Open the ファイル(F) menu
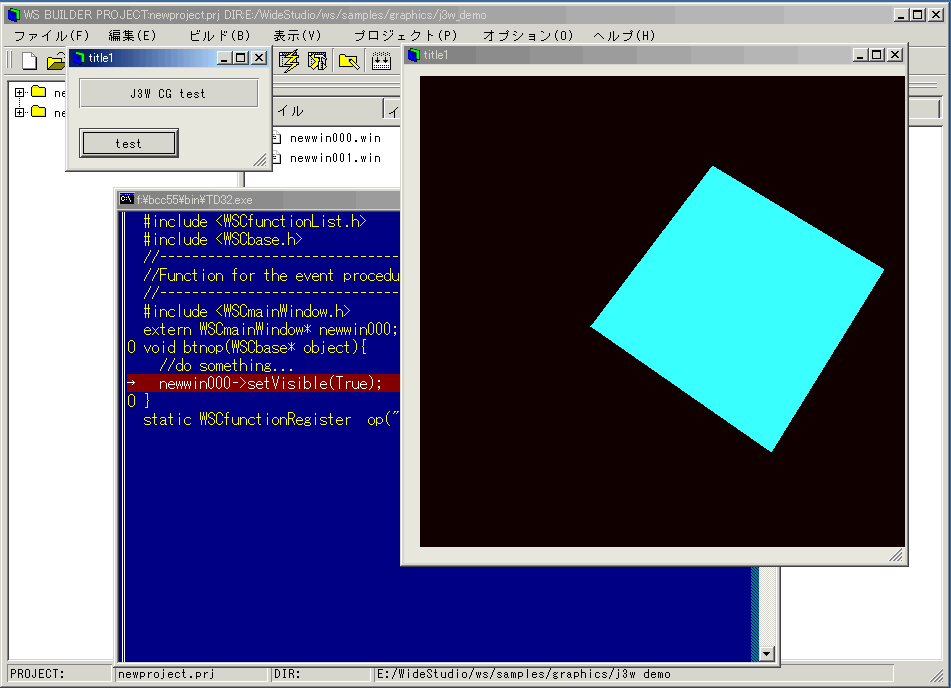The height and width of the screenshot is (688, 951). (52, 35)
